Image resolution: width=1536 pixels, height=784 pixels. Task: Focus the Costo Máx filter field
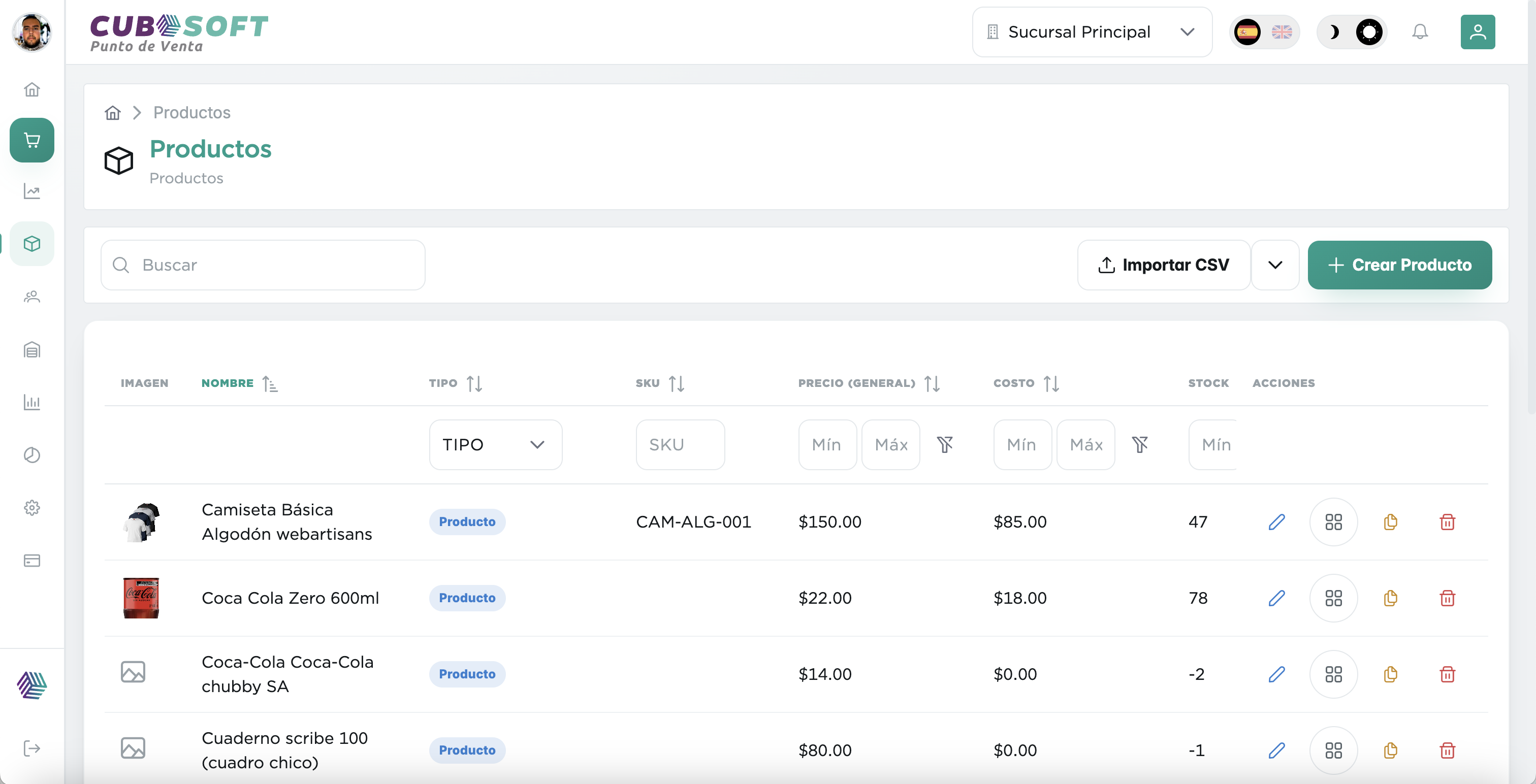[1085, 445]
